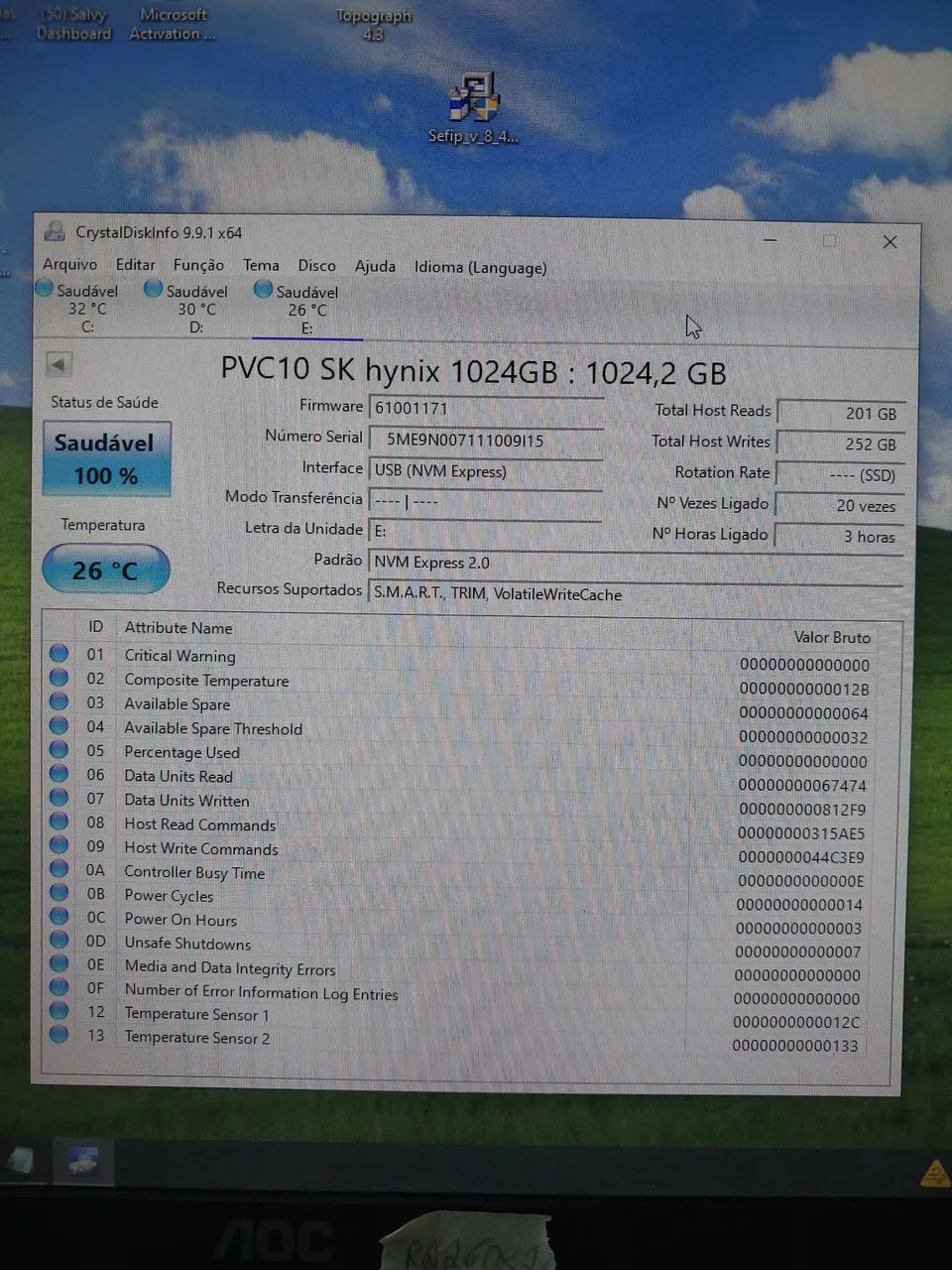Click the Power Cycles attribute name

169,895
